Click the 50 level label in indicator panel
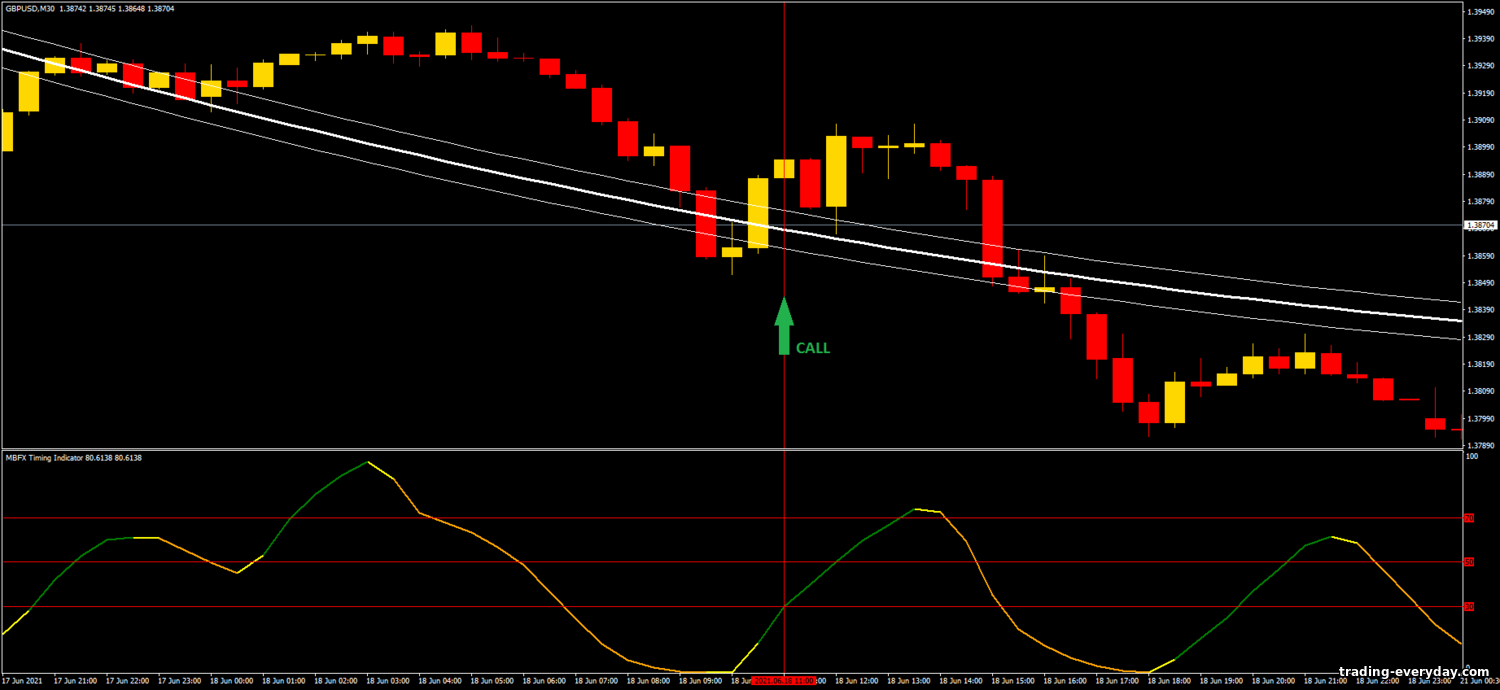The height and width of the screenshot is (690, 1500). [x=1469, y=562]
